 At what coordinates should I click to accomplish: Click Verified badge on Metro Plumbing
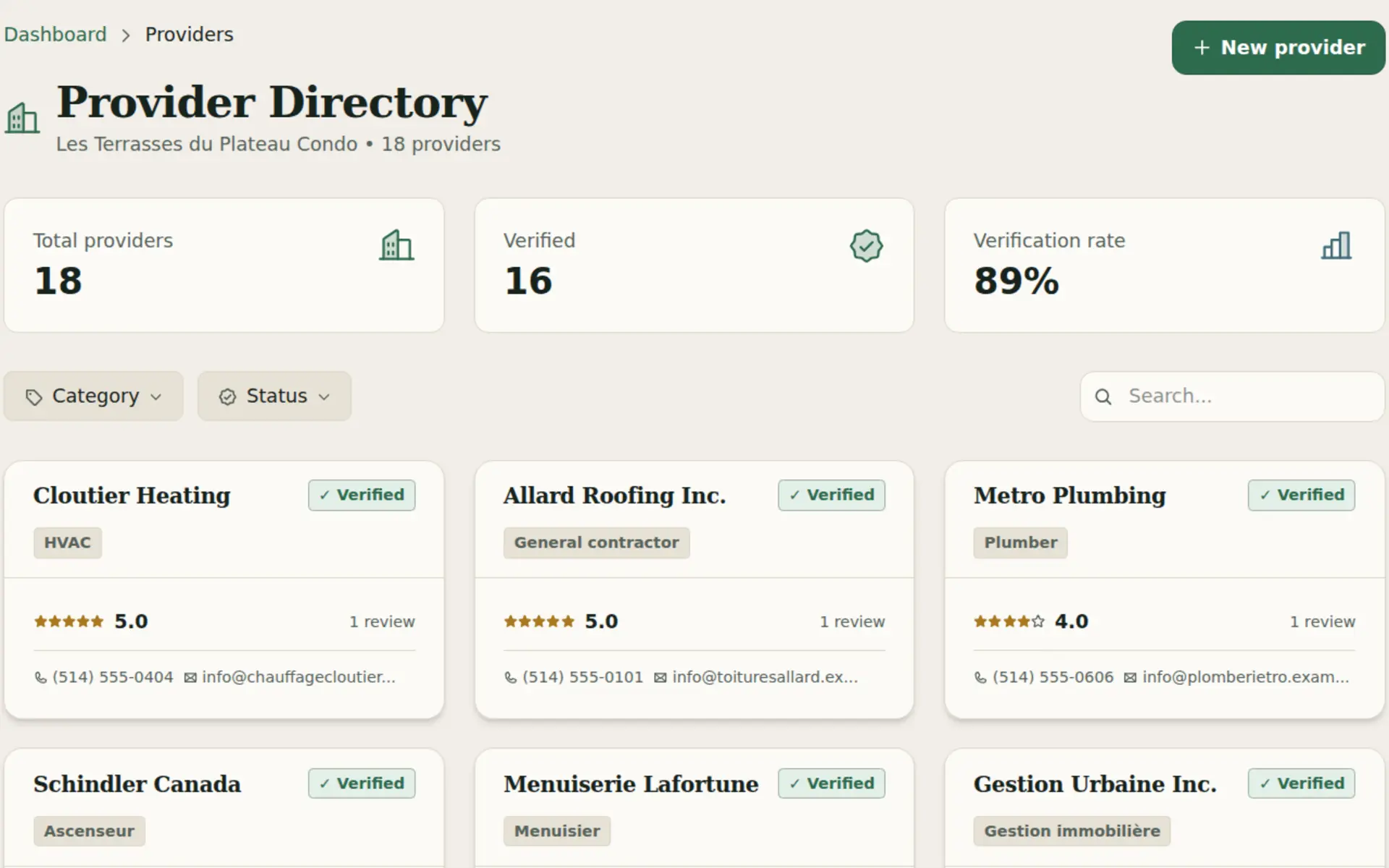point(1301,495)
